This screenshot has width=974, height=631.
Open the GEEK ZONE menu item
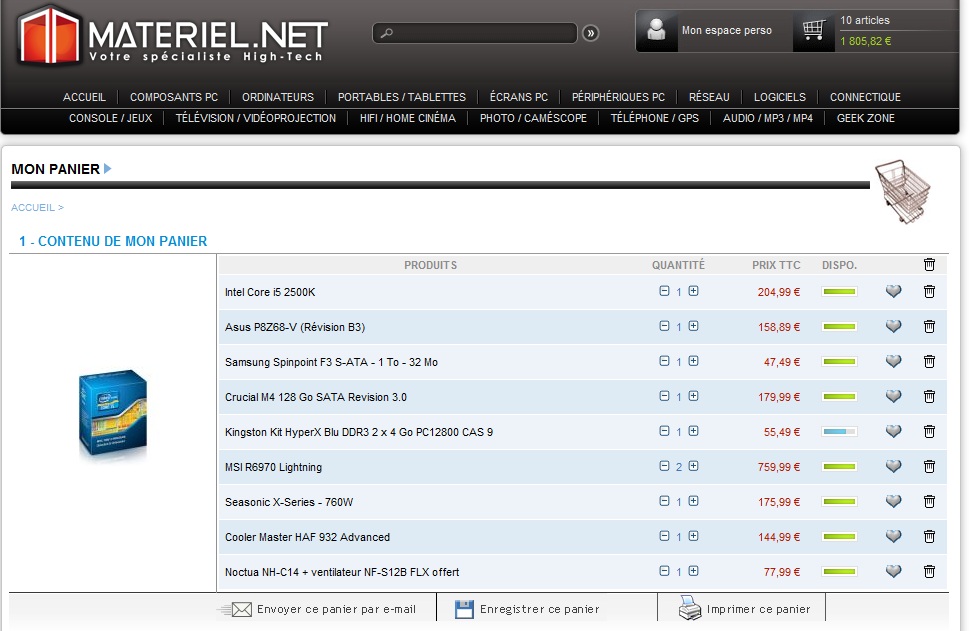click(866, 118)
